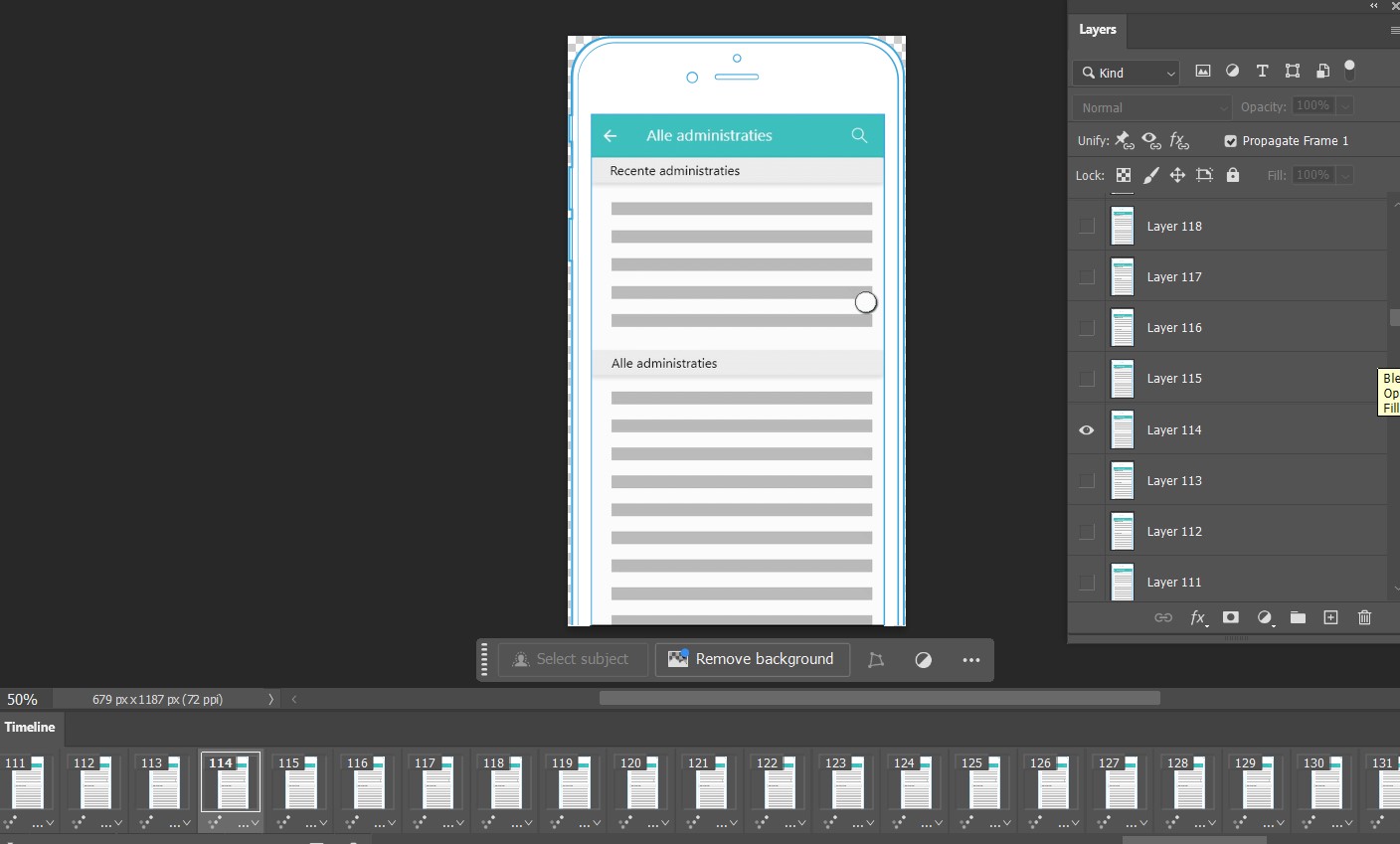
Task: Enable Lock transparent pixels
Action: click(x=1124, y=175)
